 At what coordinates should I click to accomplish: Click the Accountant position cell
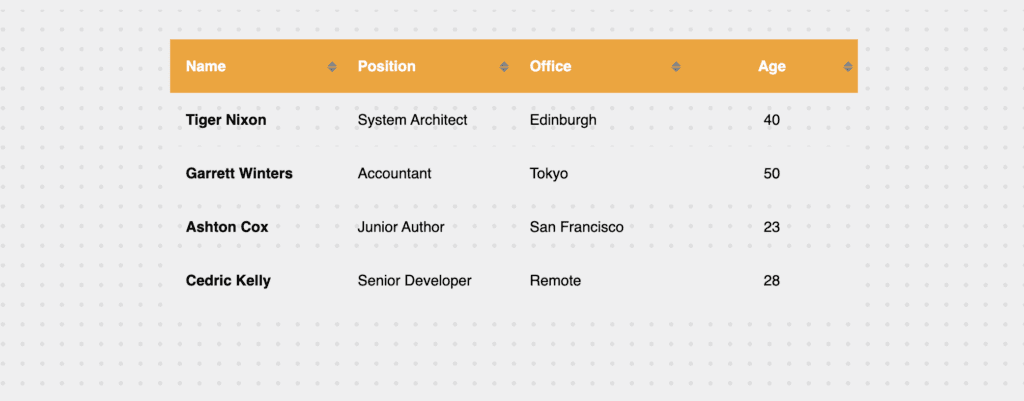394,174
